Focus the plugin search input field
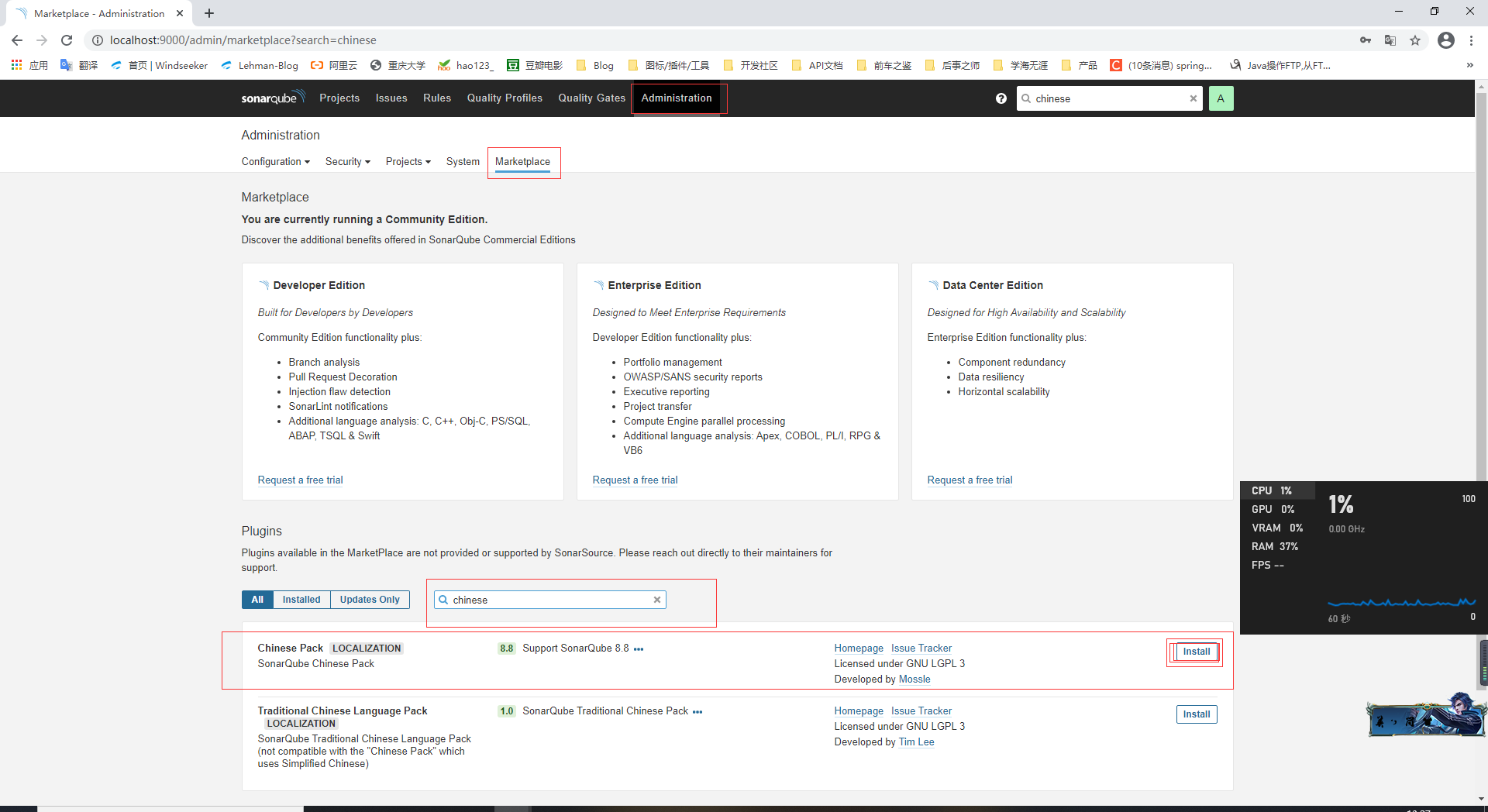Screen dimensions: 1488x812 click(550, 600)
